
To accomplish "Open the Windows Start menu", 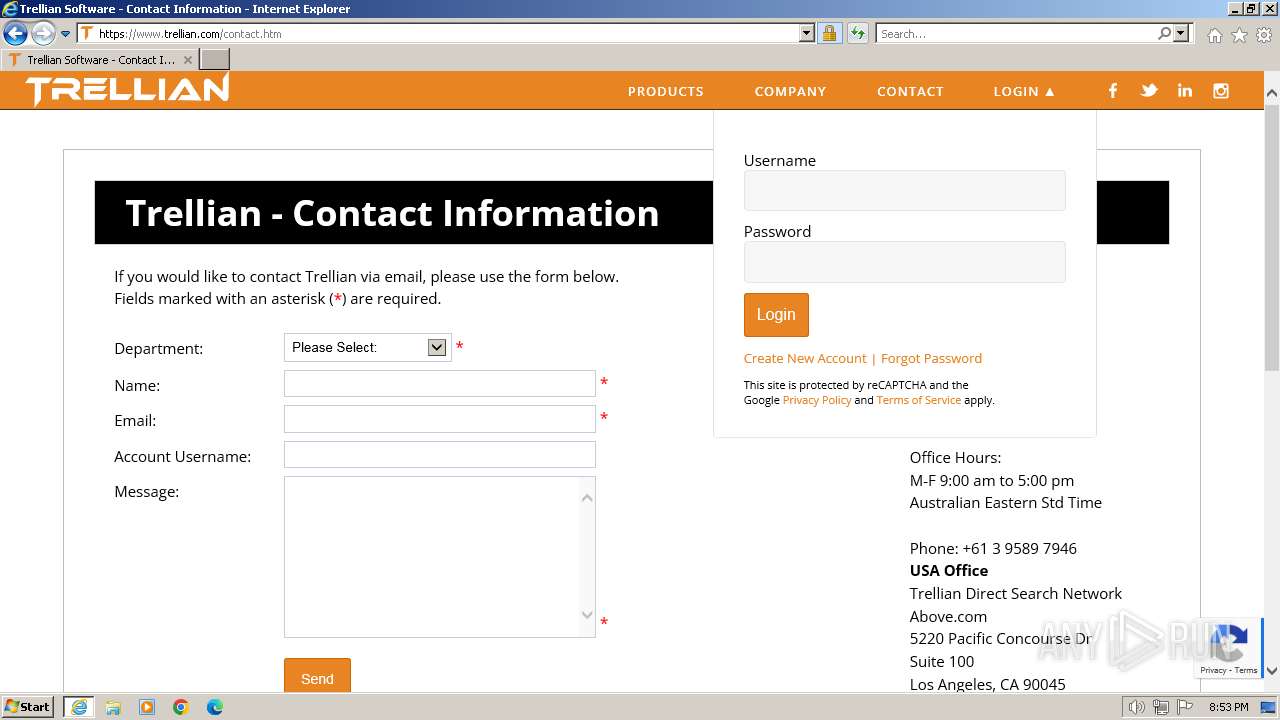I will [x=28, y=707].
